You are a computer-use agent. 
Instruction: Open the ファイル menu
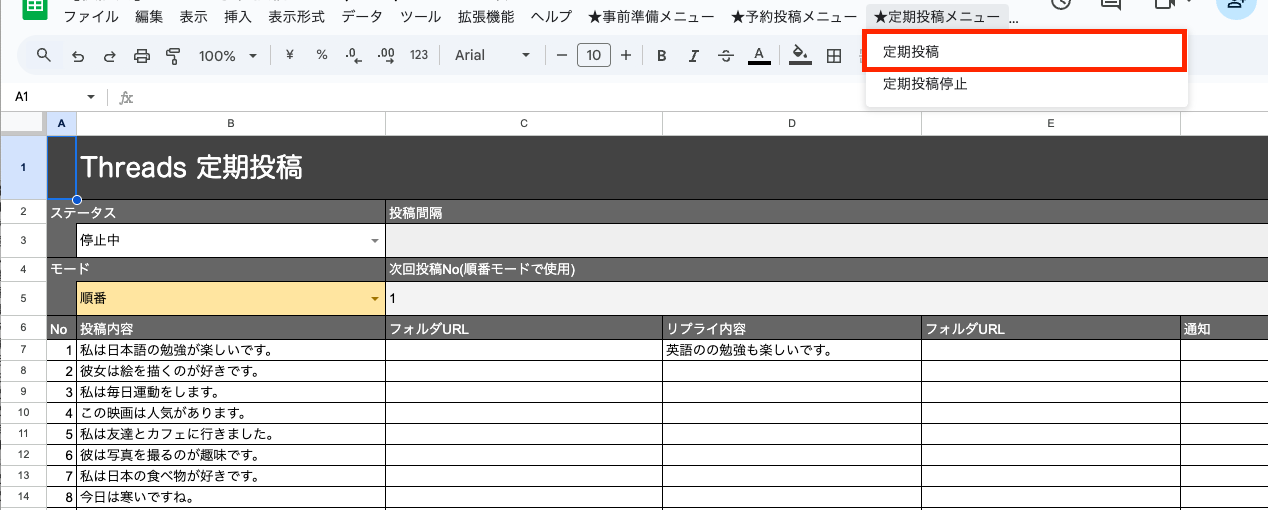click(90, 17)
